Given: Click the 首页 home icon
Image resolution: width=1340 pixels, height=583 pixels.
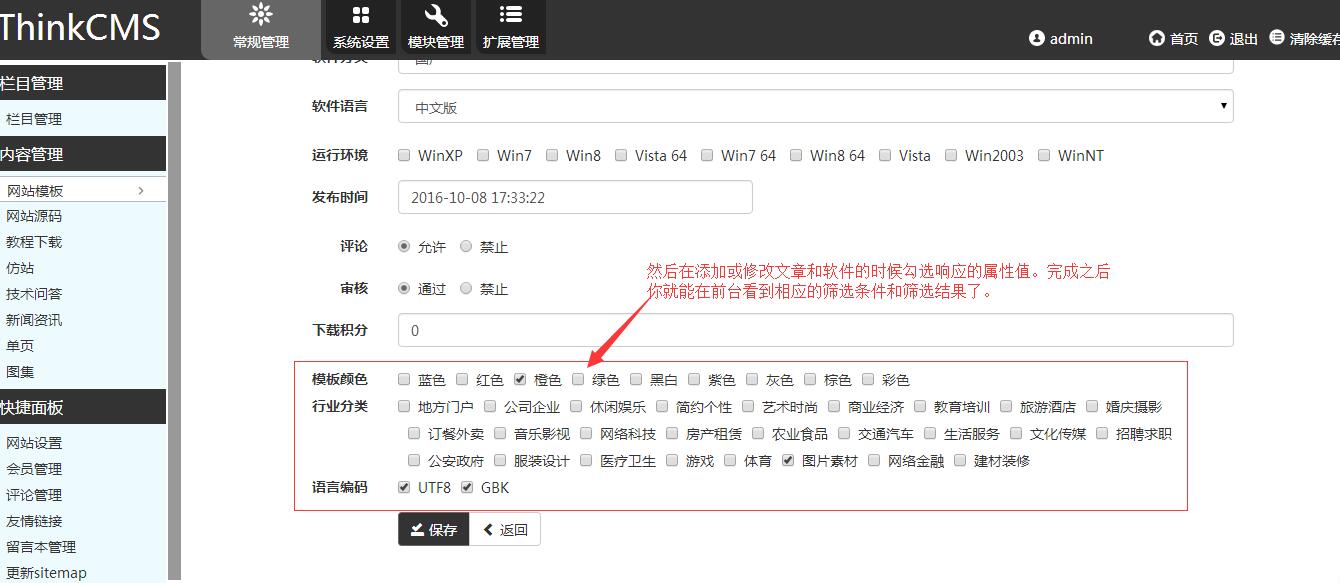Looking at the screenshot, I should 1157,38.
